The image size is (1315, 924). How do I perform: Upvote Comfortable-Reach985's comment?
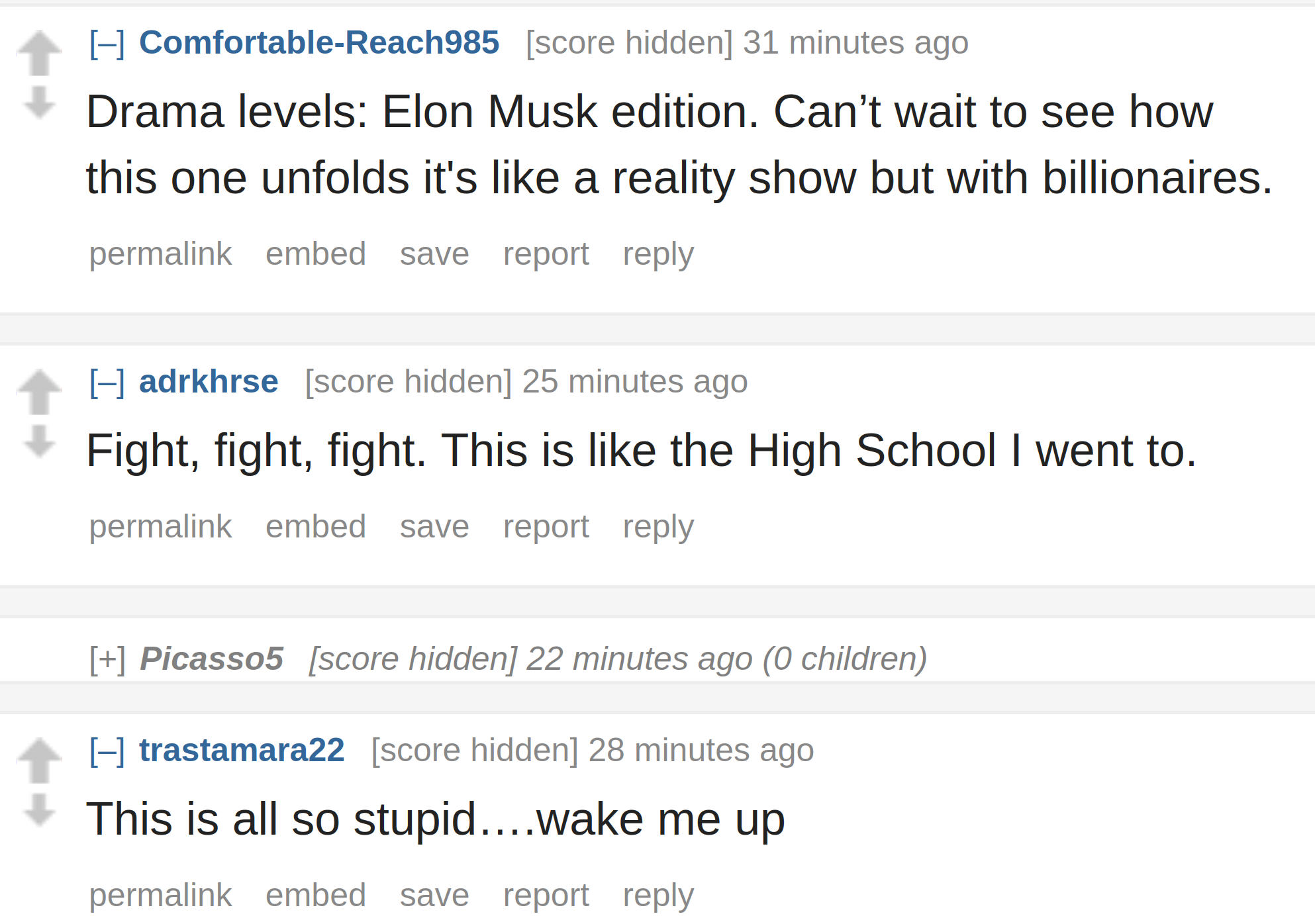[x=39, y=54]
